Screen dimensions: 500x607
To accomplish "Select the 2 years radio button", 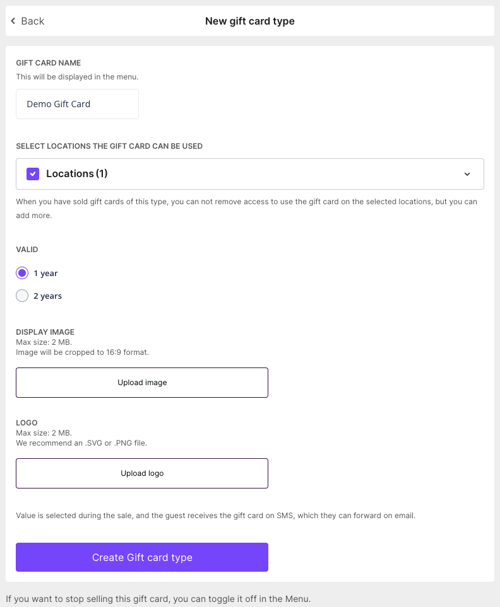I will (x=22, y=296).
